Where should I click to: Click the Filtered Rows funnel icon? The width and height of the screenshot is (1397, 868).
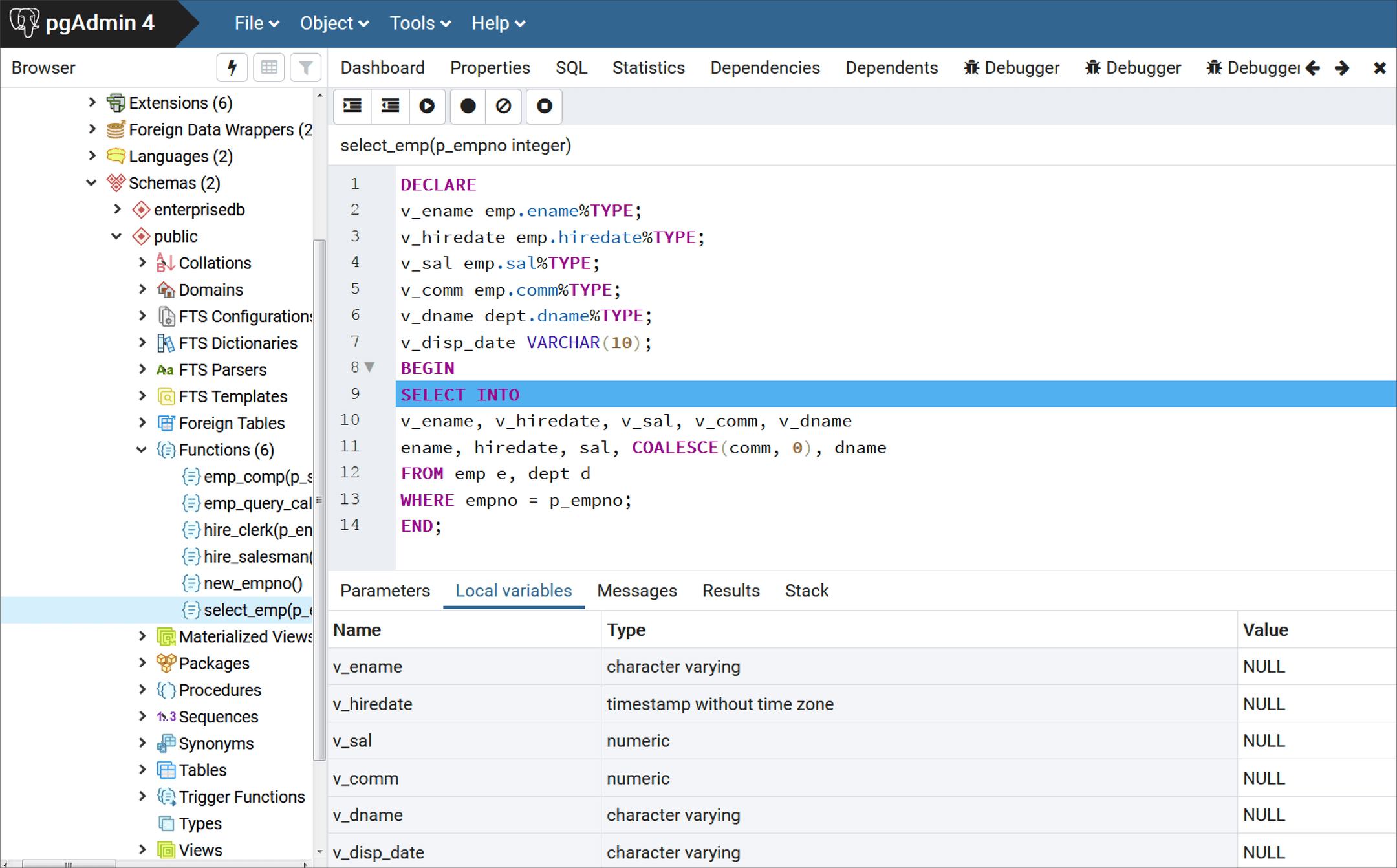click(306, 67)
